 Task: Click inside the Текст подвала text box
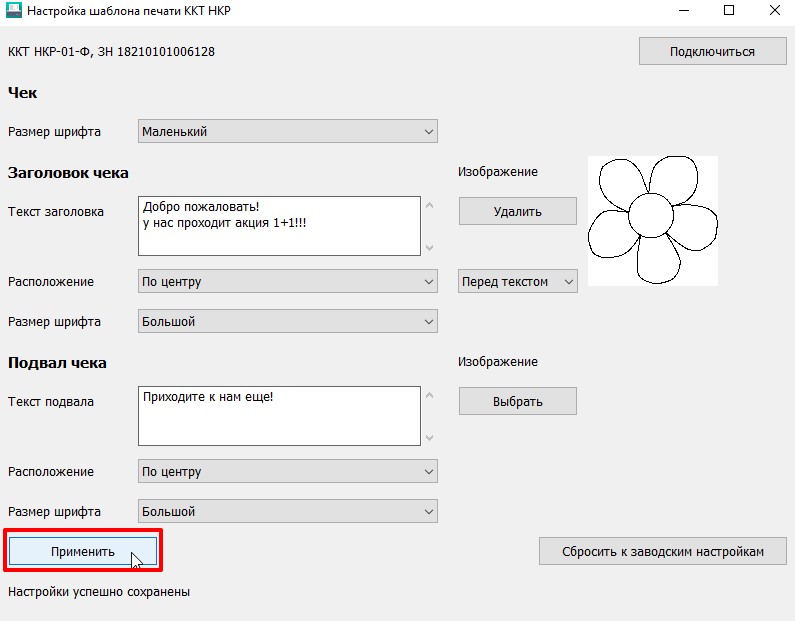(279, 416)
